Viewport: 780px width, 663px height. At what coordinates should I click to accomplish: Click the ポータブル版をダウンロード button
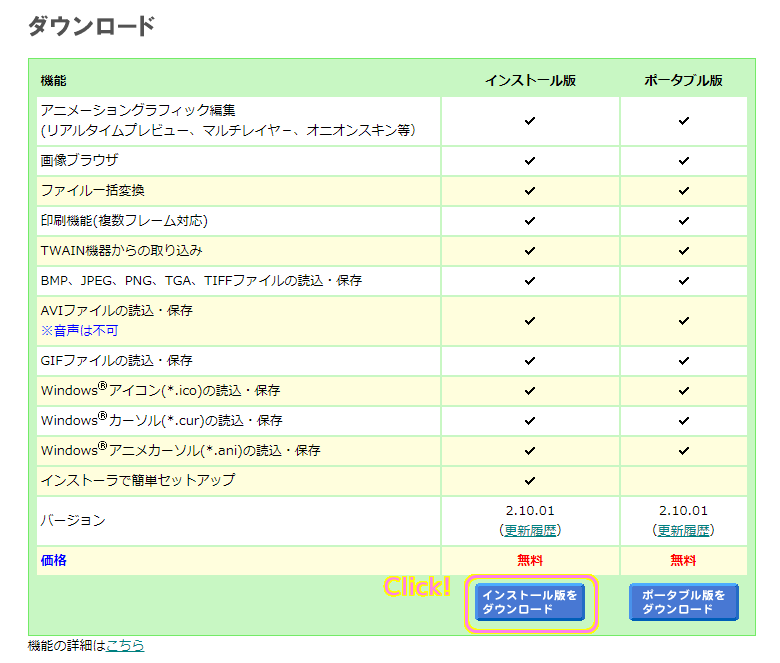point(683,602)
